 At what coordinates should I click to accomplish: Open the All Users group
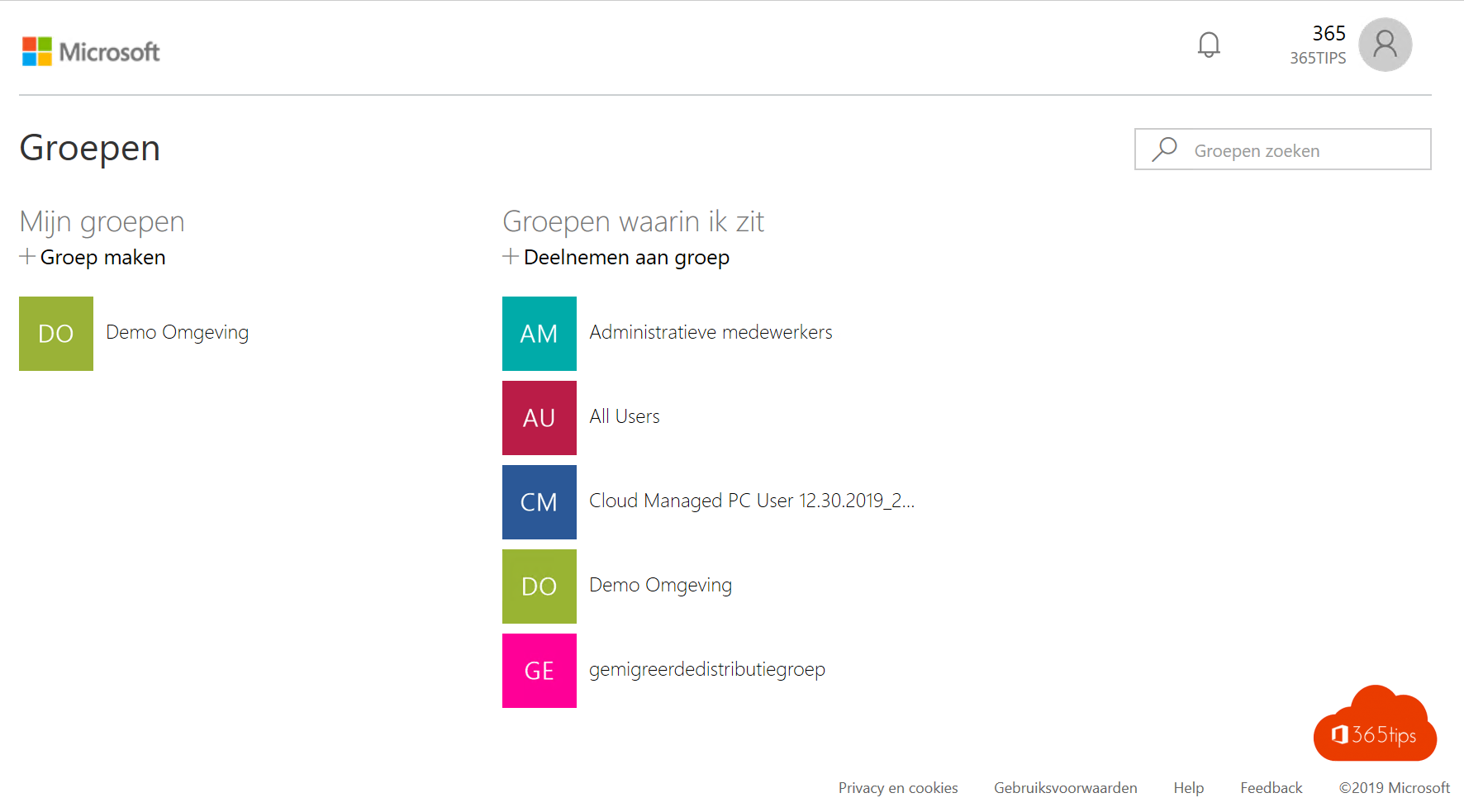point(625,416)
